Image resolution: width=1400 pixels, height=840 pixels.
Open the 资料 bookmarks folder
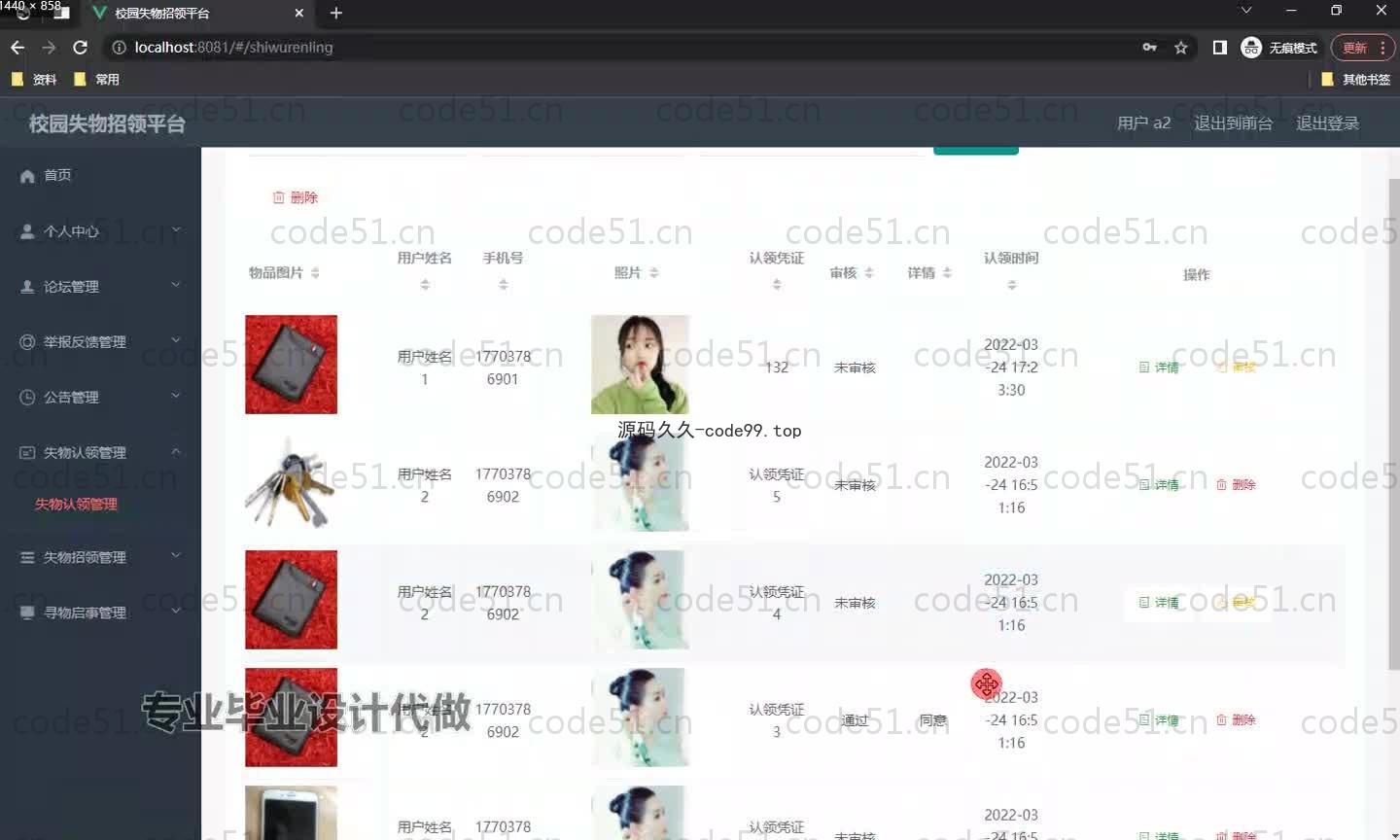34,80
